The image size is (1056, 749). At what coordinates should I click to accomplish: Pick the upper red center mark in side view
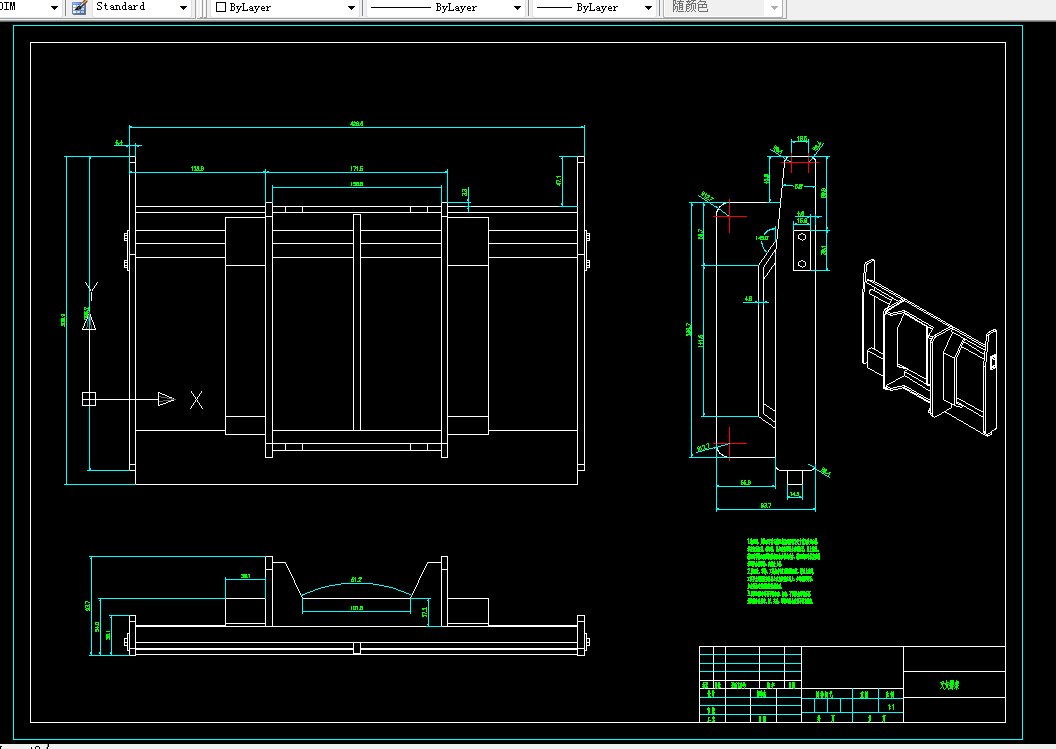click(730, 216)
